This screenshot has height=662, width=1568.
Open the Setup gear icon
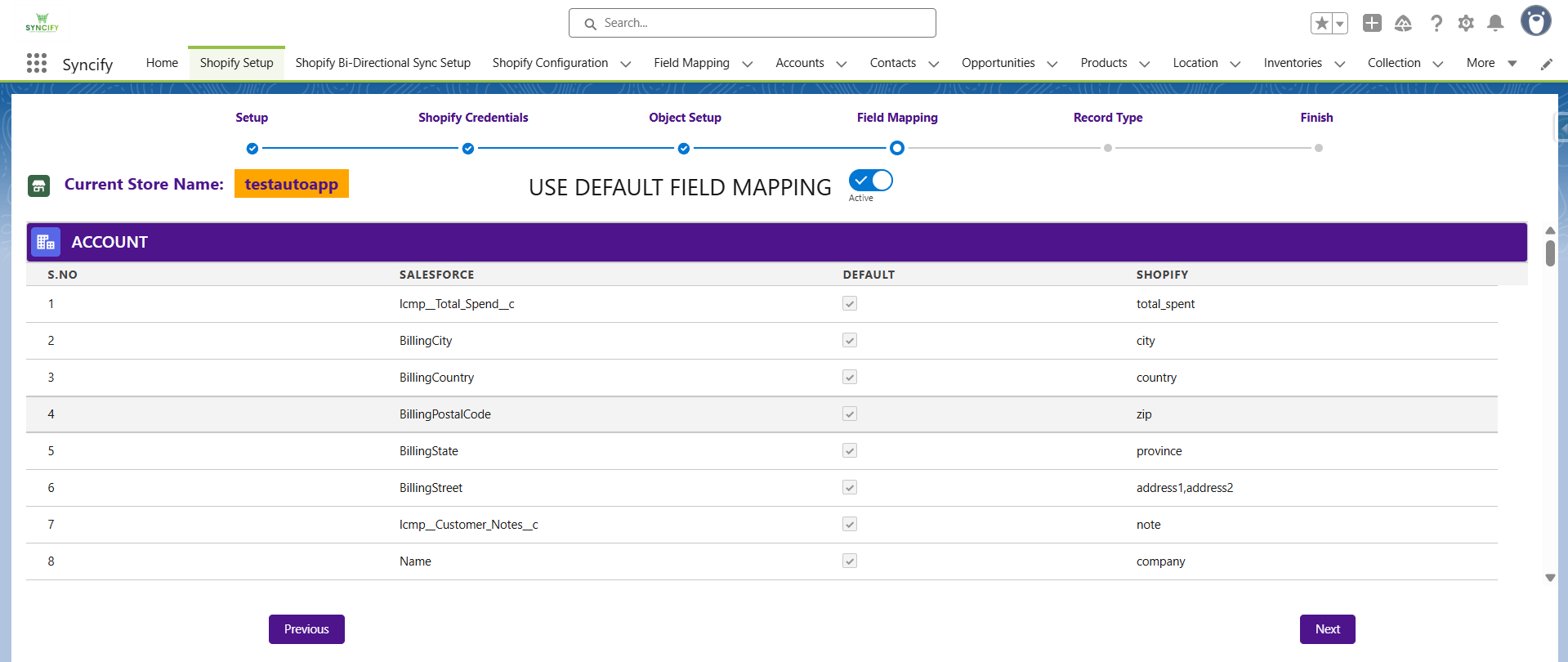(x=1466, y=23)
